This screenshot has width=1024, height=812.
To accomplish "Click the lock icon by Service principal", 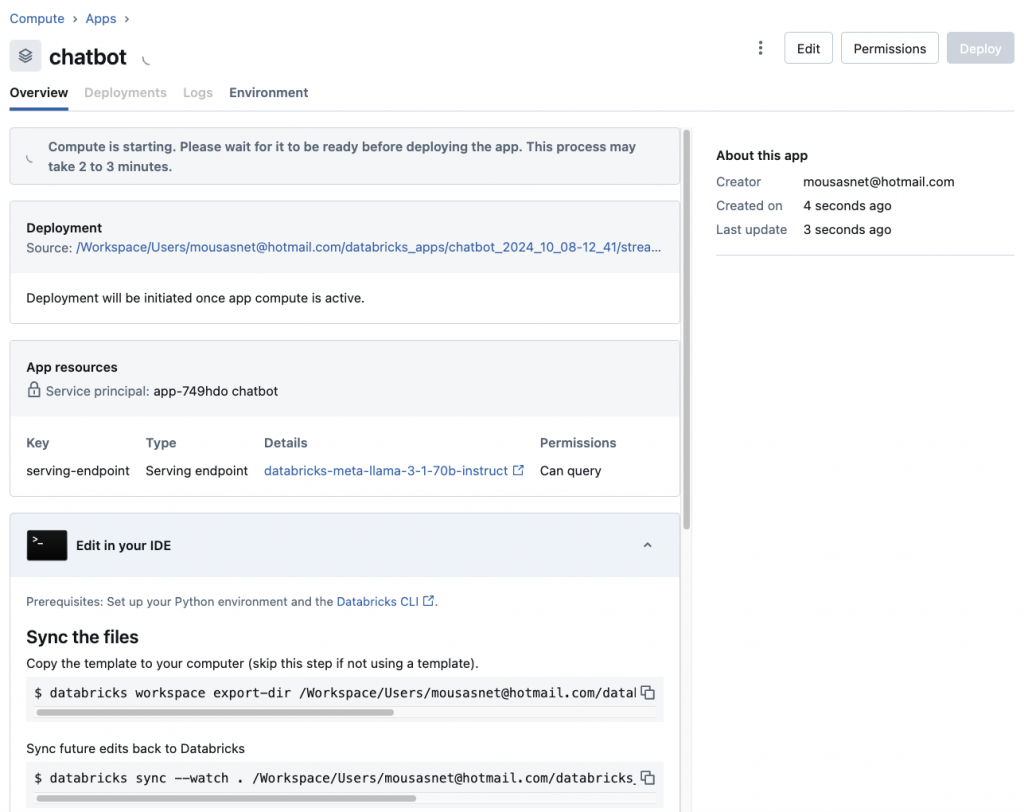I will (34, 391).
